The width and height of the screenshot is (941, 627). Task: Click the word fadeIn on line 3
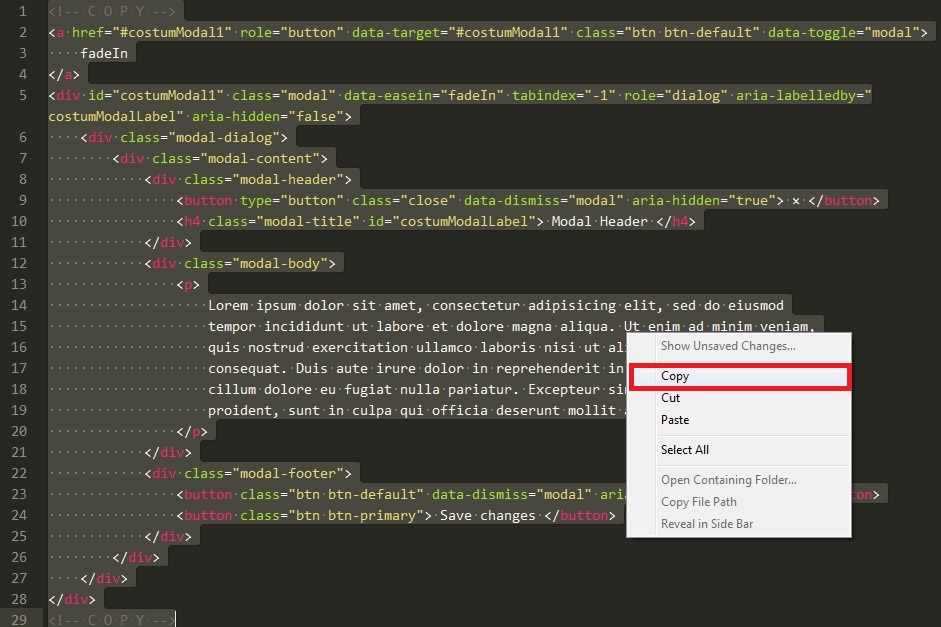pyautogui.click(x=104, y=53)
